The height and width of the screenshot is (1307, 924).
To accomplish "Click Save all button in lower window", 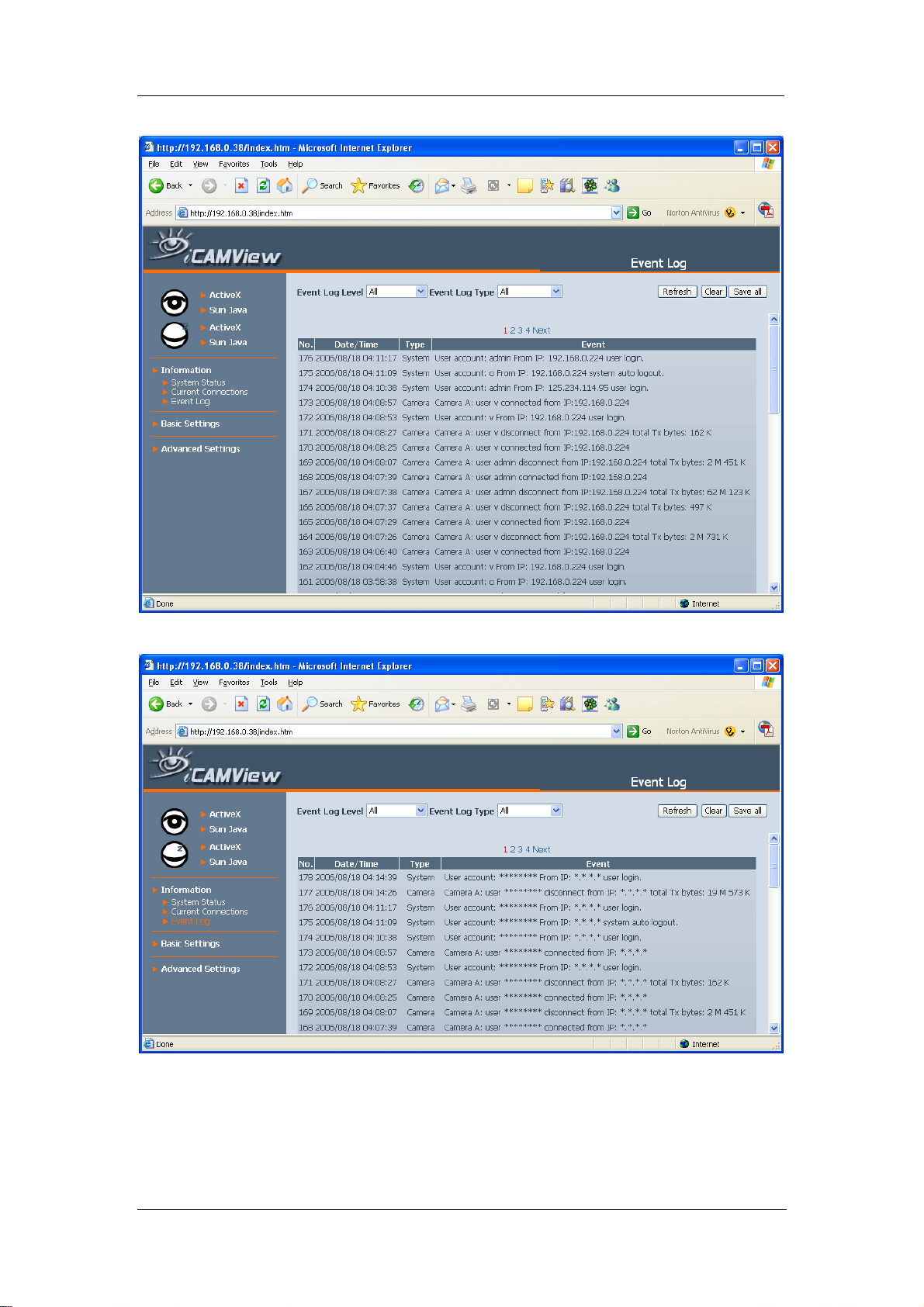I will [x=748, y=811].
